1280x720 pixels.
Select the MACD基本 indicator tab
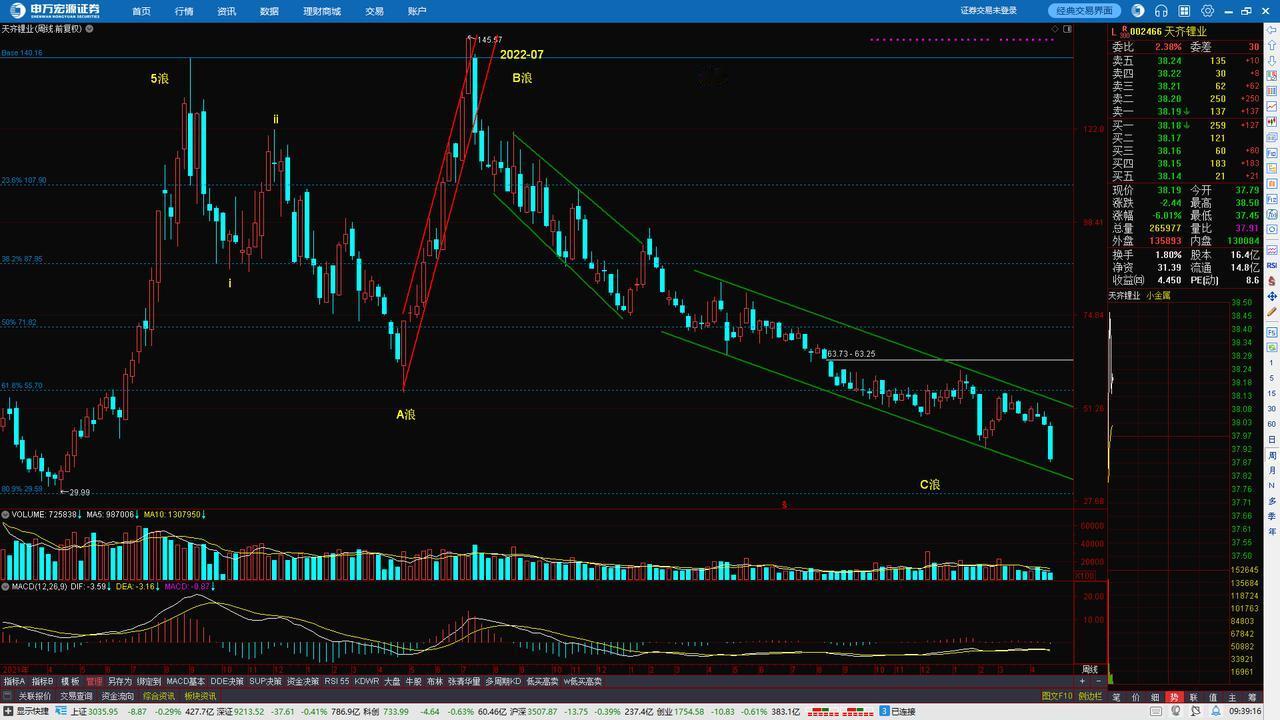[x=185, y=681]
